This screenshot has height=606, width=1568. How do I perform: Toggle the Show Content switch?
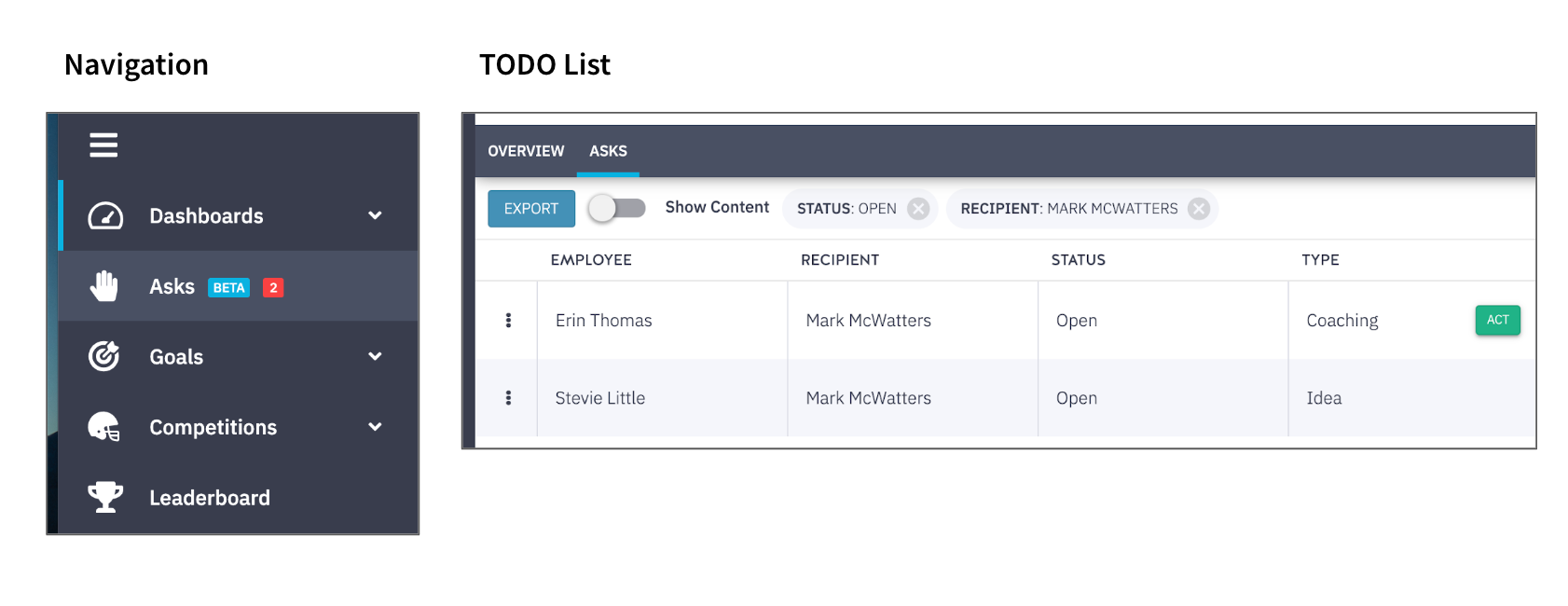pyautogui.click(x=617, y=208)
